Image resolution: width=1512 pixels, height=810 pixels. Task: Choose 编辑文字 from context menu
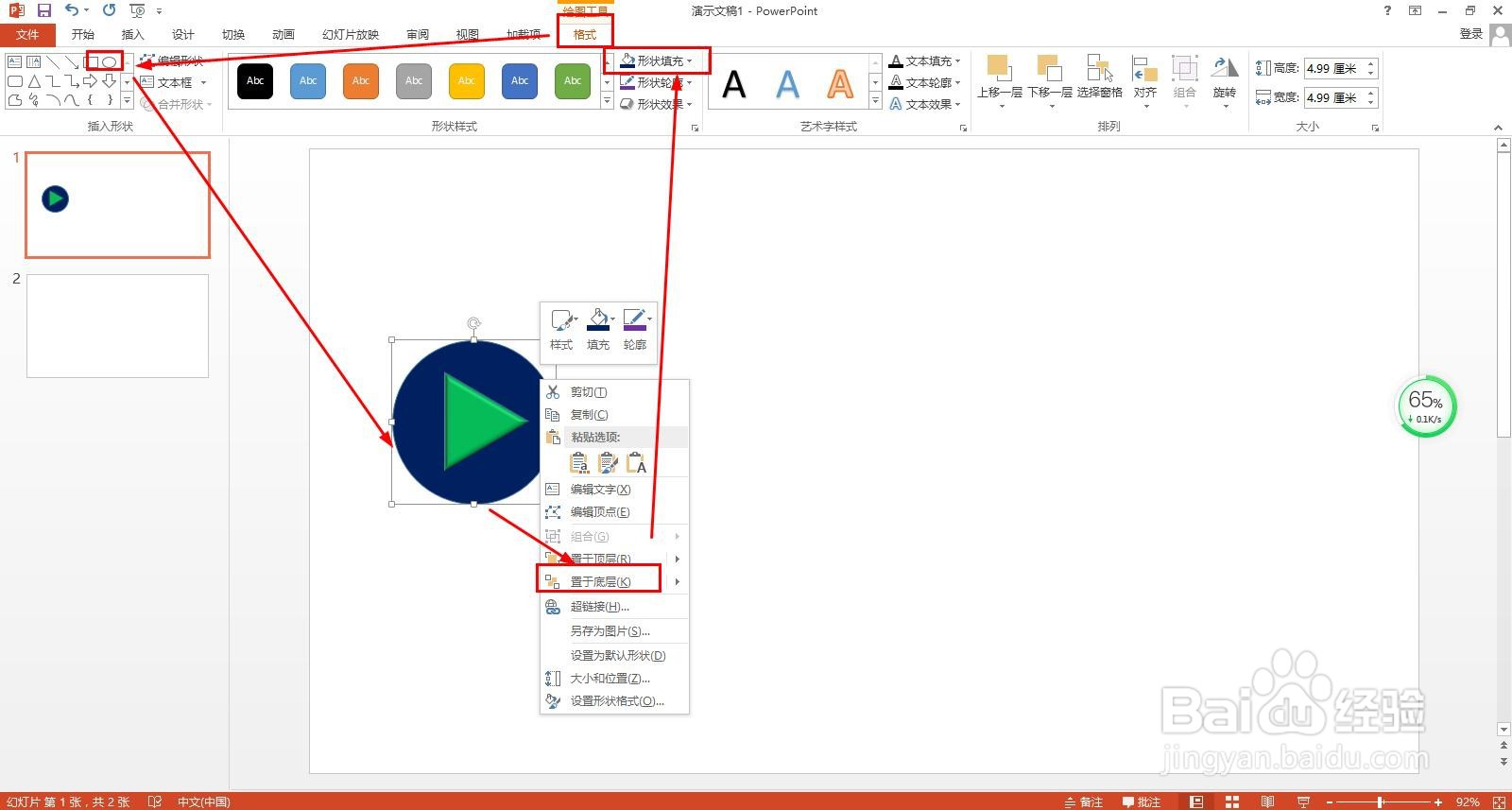click(x=614, y=489)
